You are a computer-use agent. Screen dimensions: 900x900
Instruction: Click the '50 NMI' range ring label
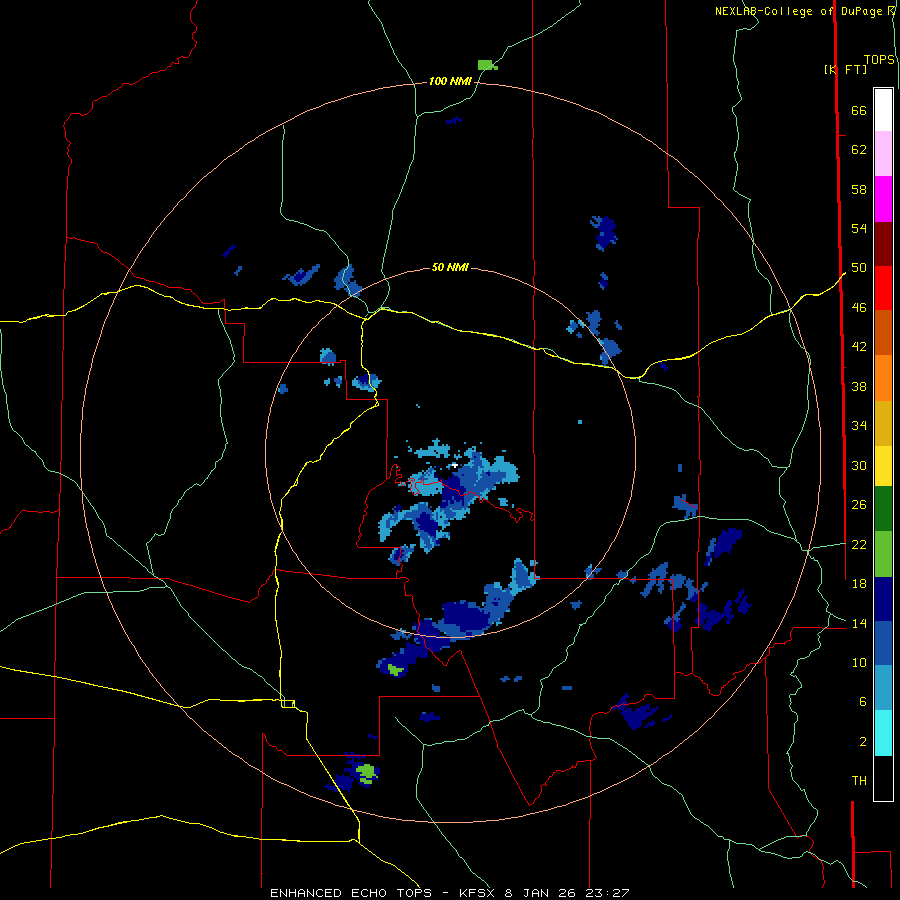pyautogui.click(x=450, y=267)
